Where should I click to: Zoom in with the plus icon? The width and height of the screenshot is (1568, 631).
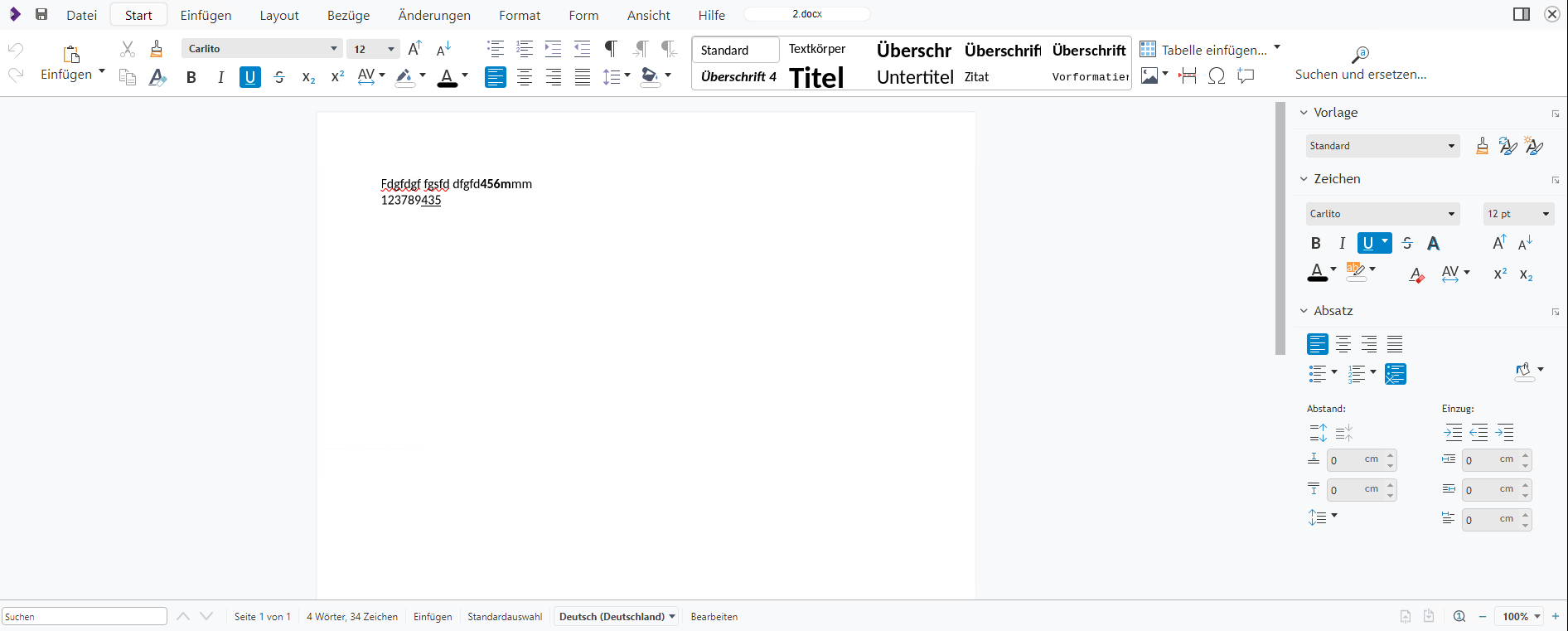click(1556, 616)
